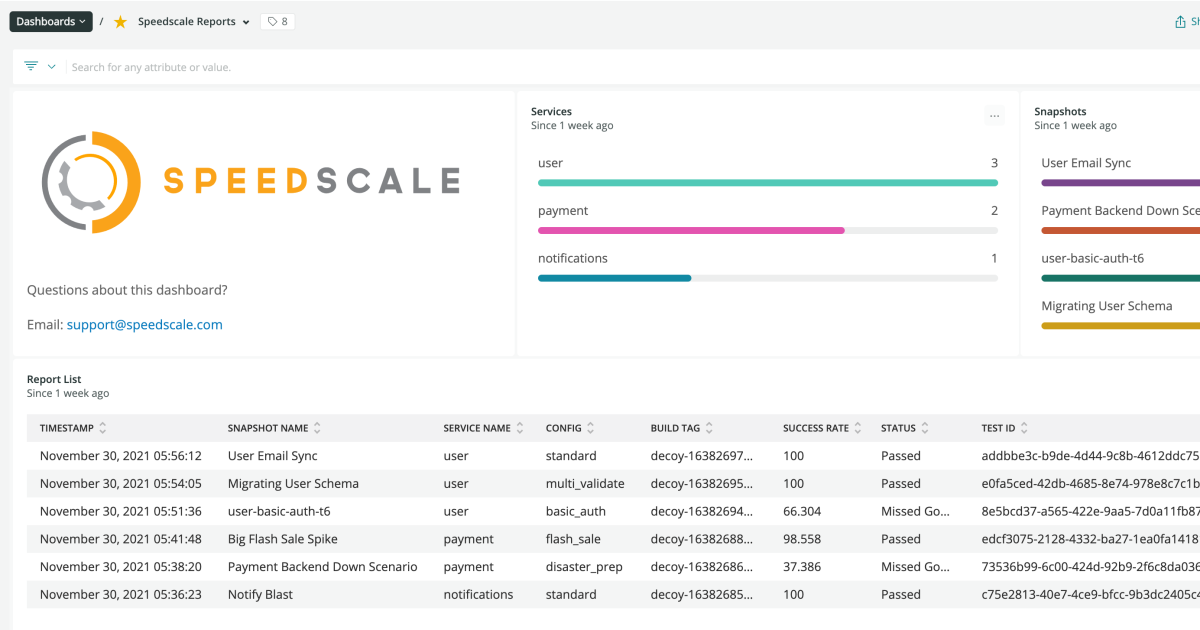Sort by Snapshot Name column arrows
Viewport: 1200px width, 630px height.
pyautogui.click(x=317, y=428)
